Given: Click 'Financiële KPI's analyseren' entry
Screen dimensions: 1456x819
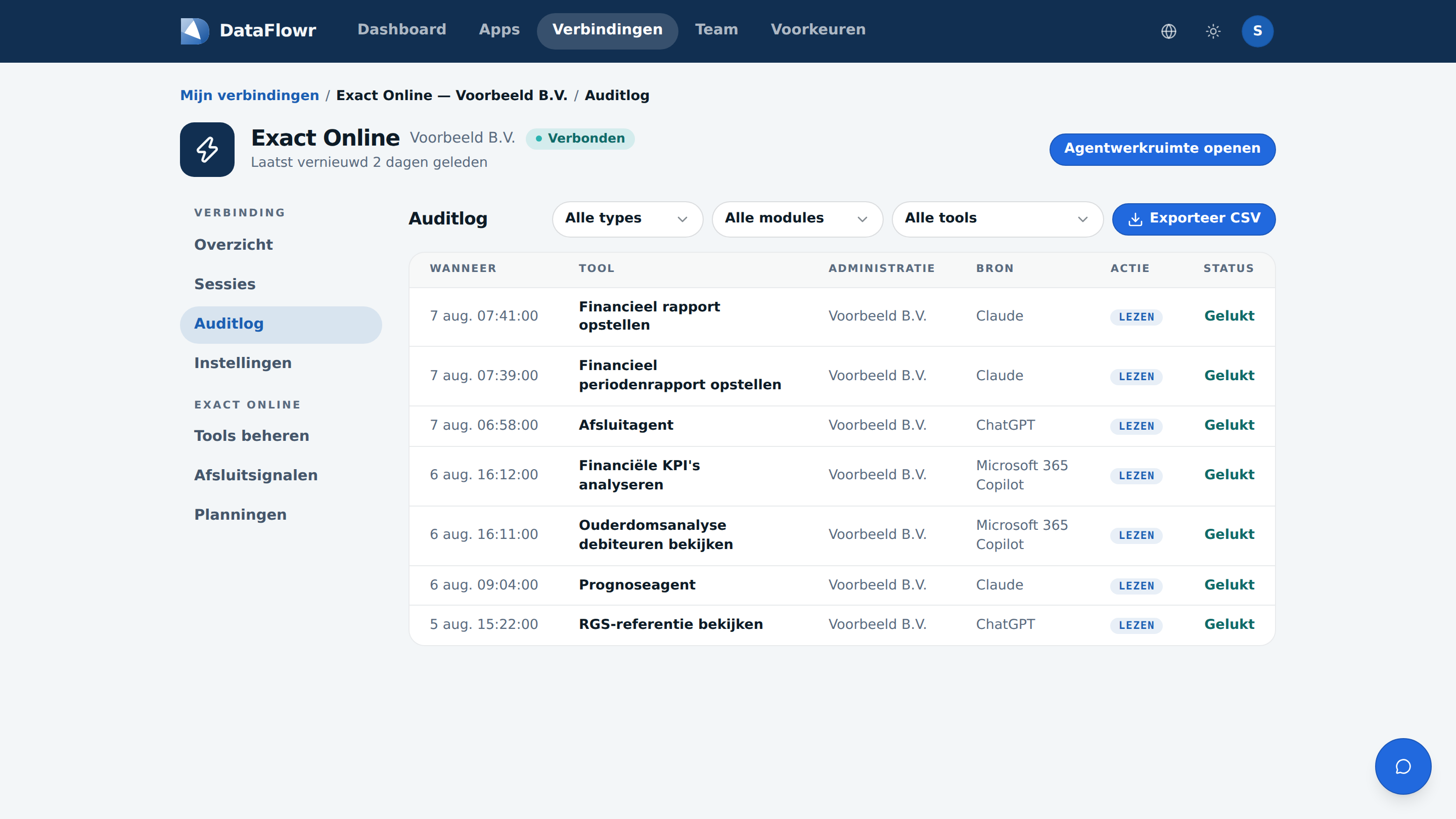Looking at the screenshot, I should (x=639, y=475).
